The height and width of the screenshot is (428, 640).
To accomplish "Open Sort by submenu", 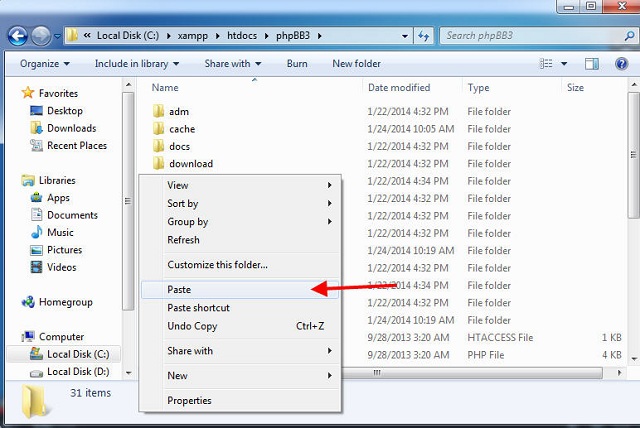I will click(x=240, y=203).
